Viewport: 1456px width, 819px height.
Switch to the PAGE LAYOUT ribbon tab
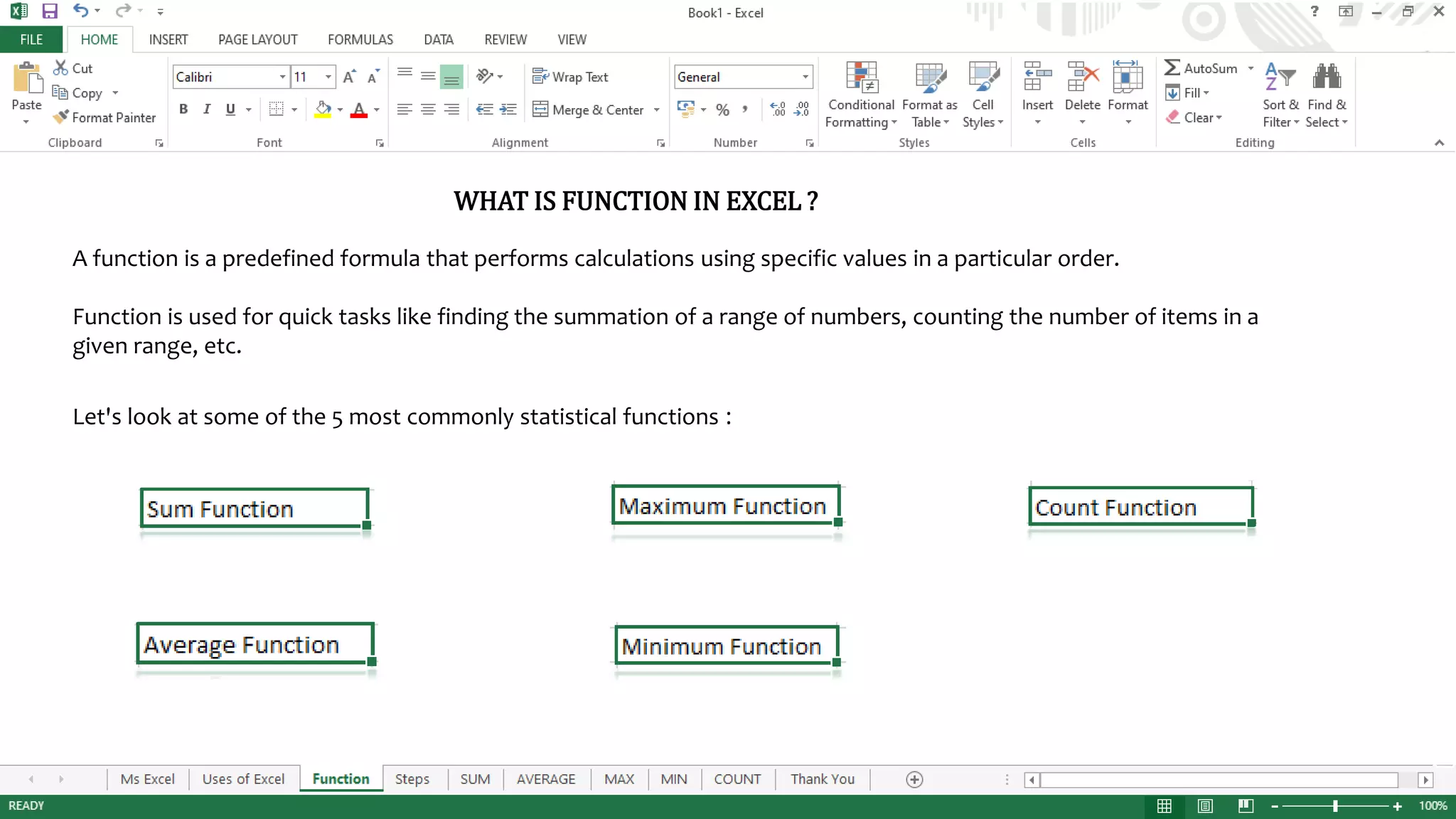258,40
